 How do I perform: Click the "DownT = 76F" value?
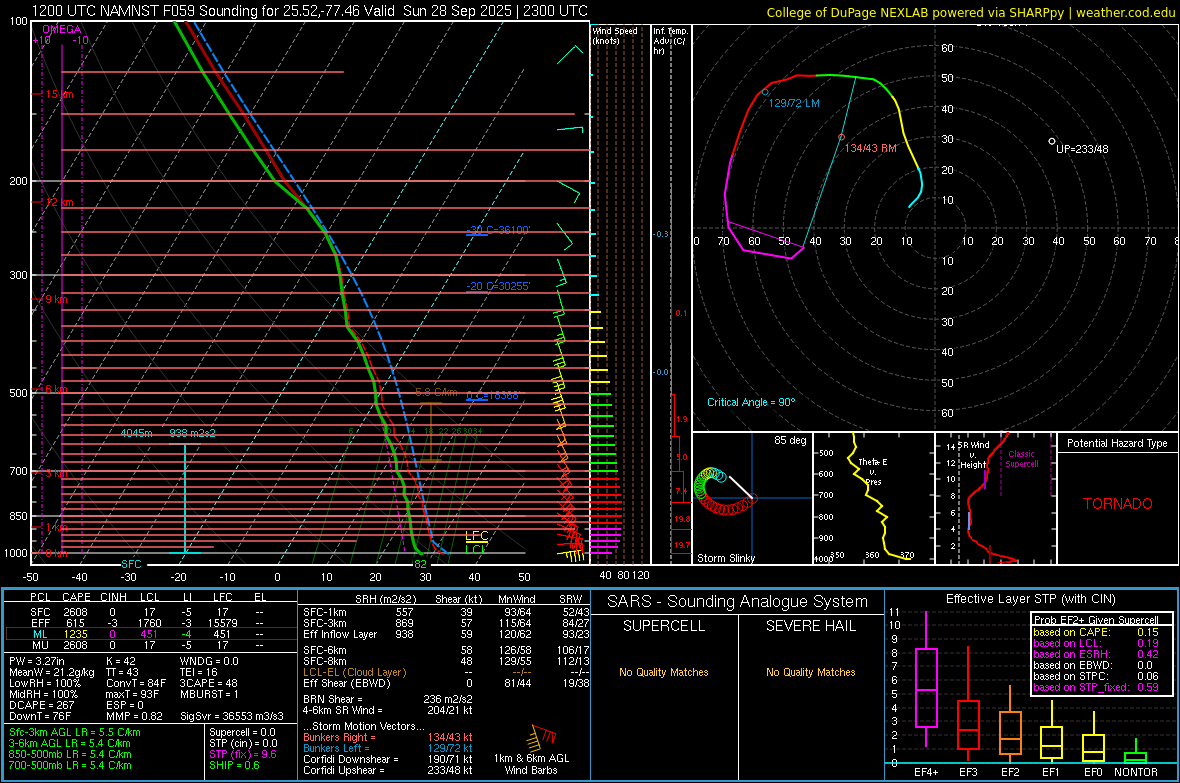(x=41, y=717)
